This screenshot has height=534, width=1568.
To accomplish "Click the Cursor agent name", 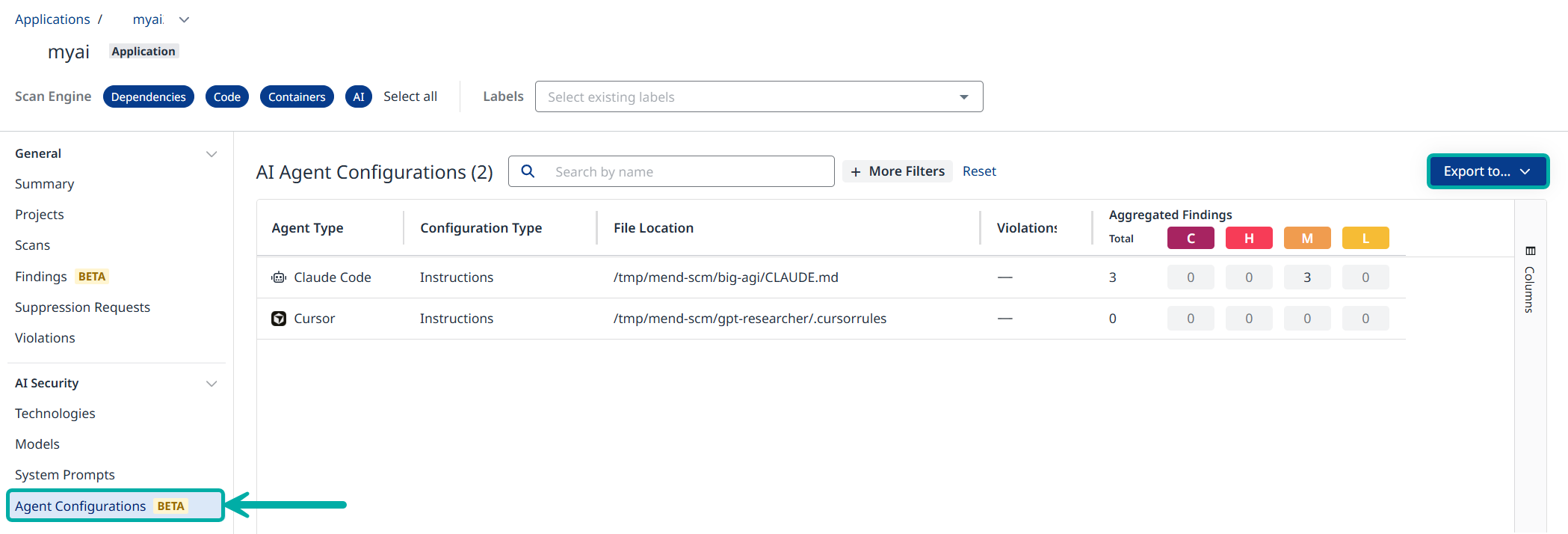I will coord(315,319).
